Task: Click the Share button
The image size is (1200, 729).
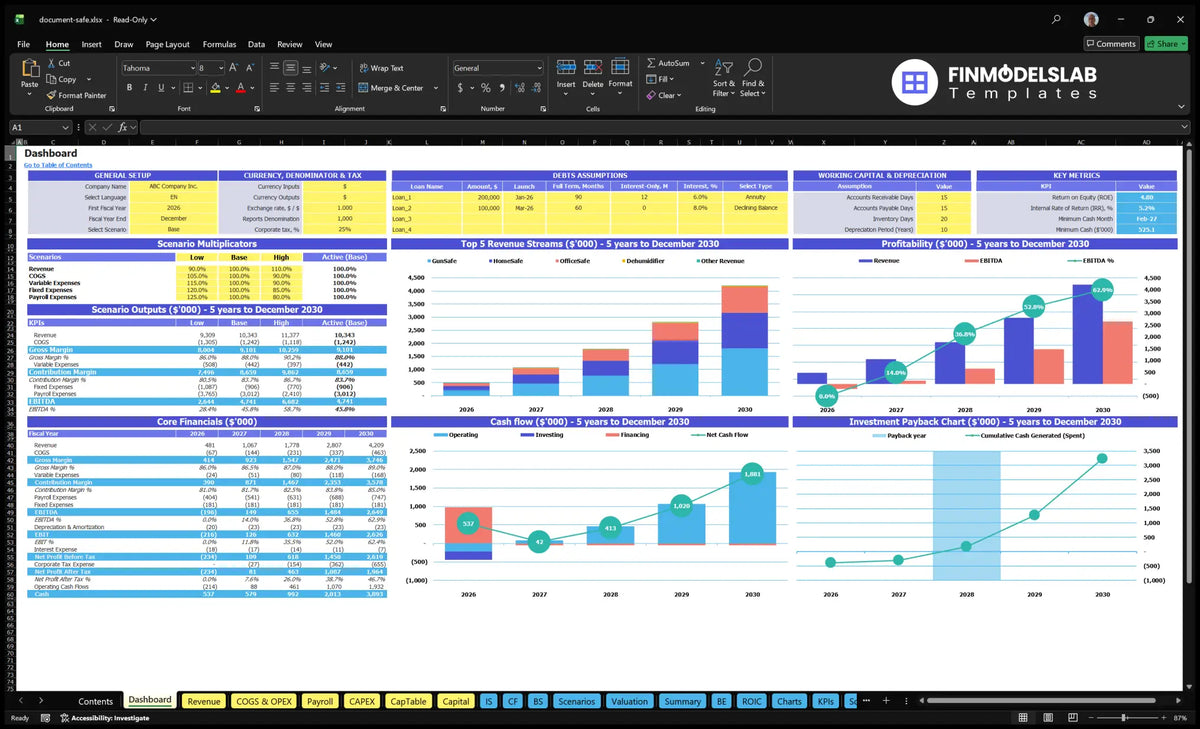Action: [x=1165, y=44]
